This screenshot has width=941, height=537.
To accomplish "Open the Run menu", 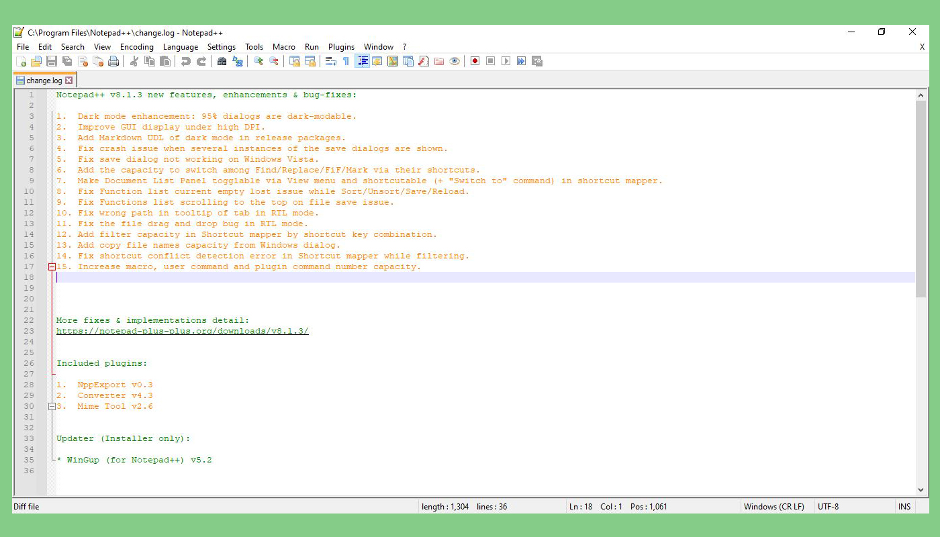I will pyautogui.click(x=311, y=47).
